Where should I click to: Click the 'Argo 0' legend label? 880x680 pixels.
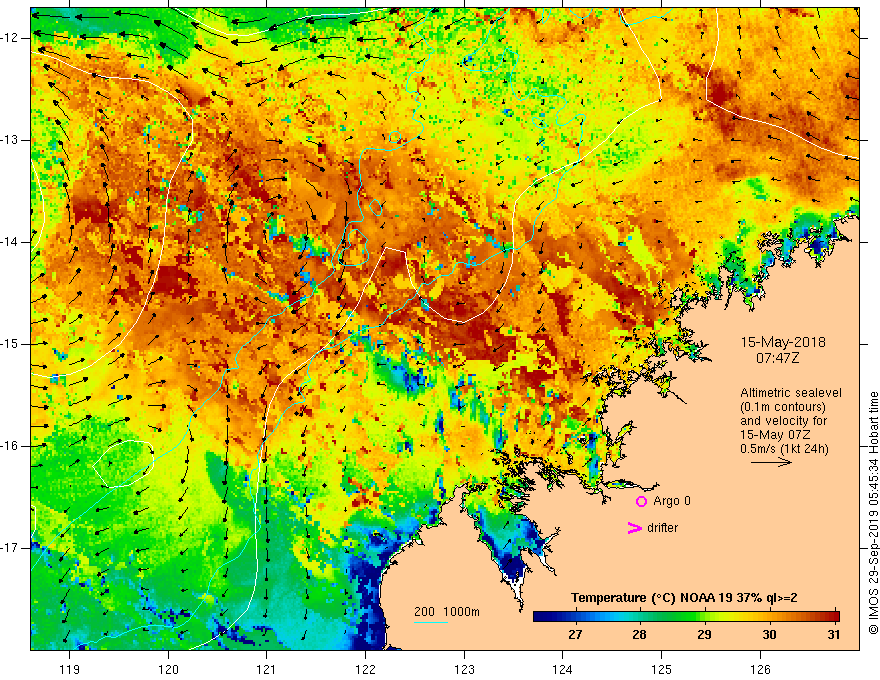672,501
